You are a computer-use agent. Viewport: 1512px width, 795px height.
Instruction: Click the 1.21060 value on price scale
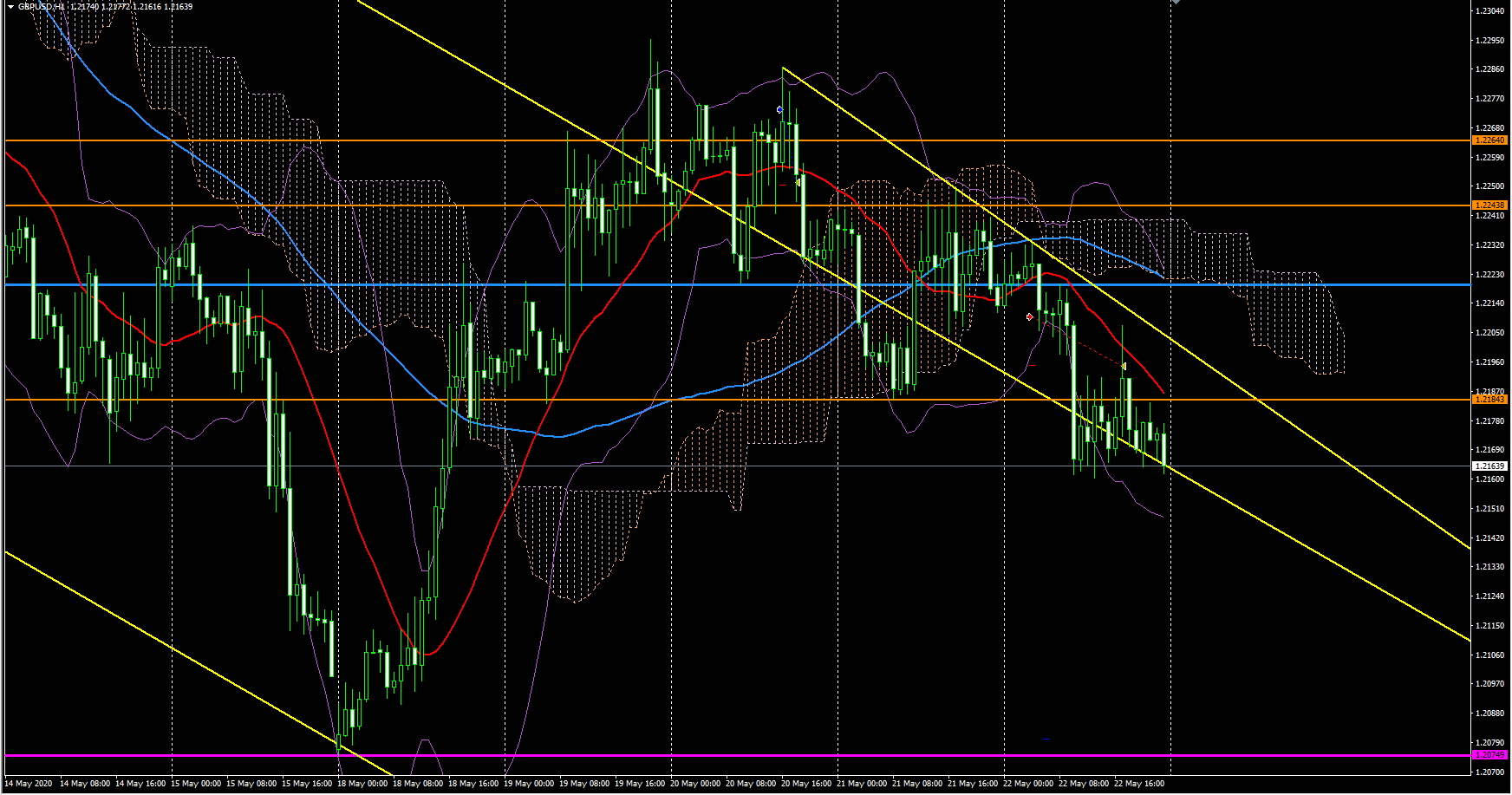[1489, 655]
